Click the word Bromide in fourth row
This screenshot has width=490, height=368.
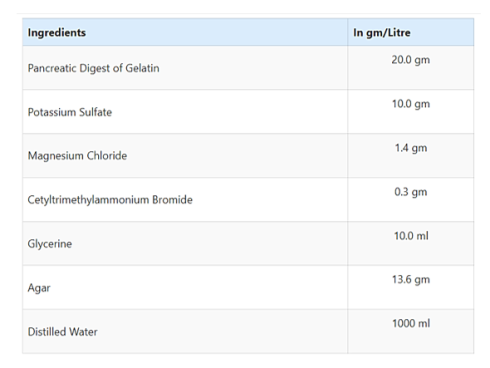(172, 200)
